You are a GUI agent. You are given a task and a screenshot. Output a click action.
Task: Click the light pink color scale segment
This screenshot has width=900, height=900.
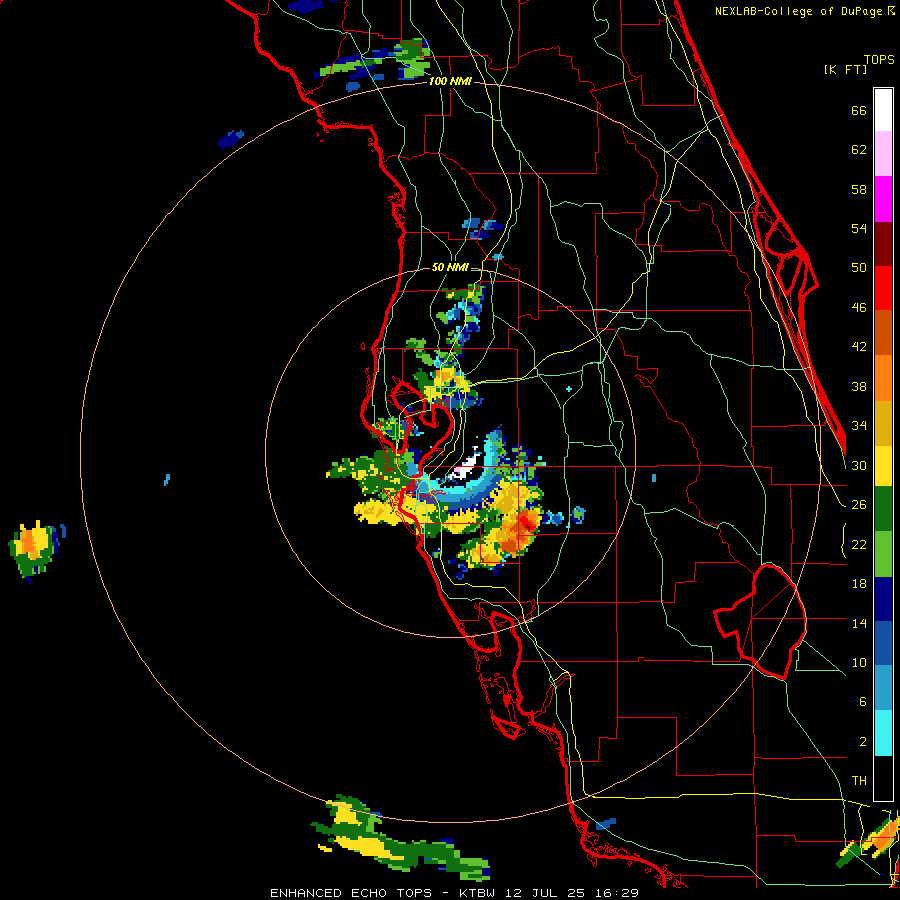(x=883, y=154)
